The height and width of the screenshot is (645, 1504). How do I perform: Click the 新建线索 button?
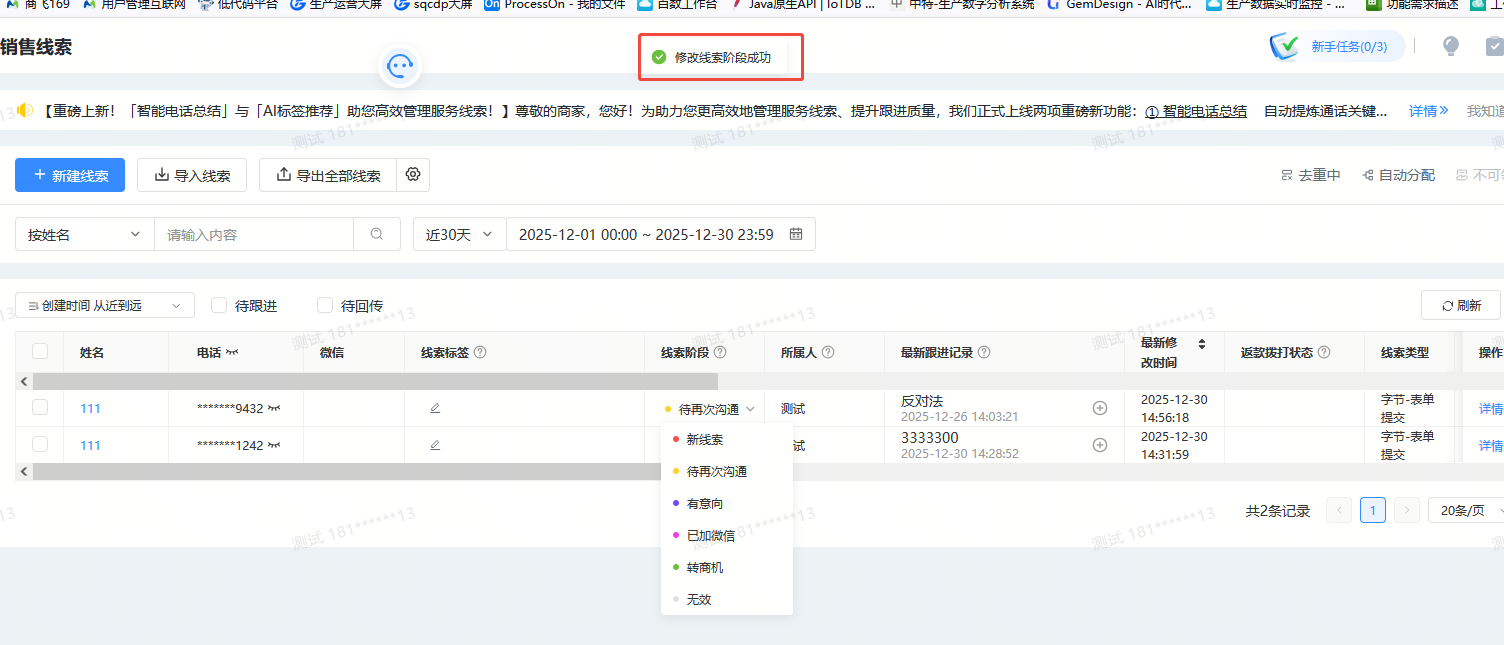coord(70,175)
